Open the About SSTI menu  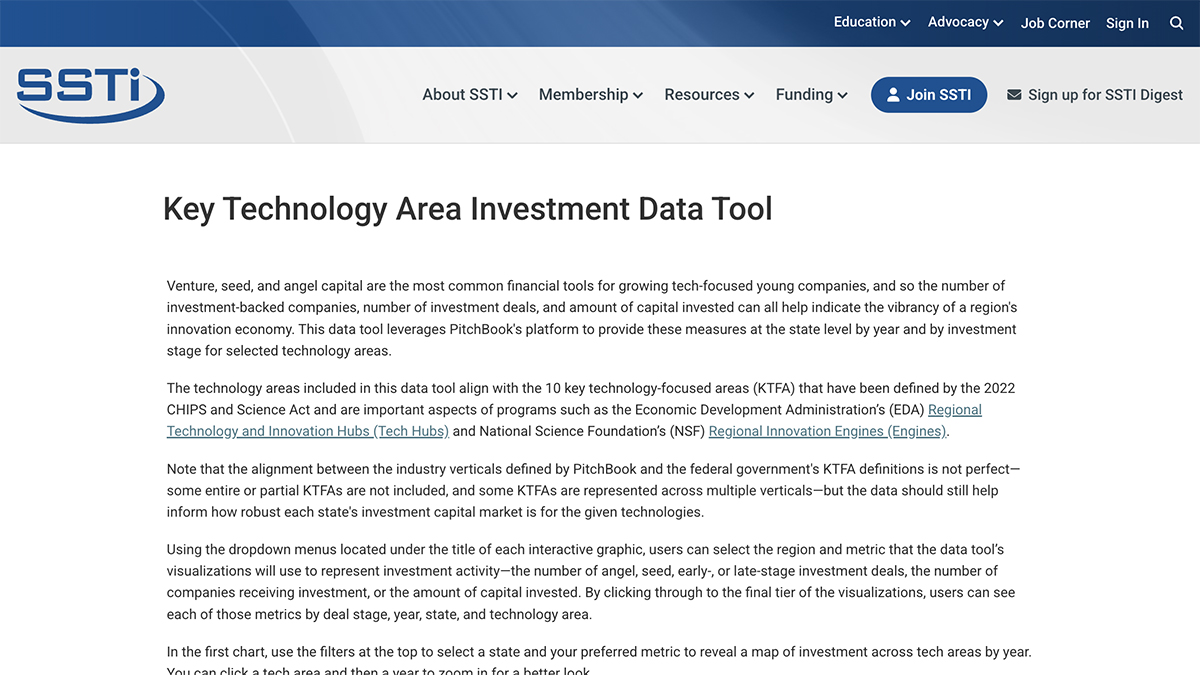[469, 95]
